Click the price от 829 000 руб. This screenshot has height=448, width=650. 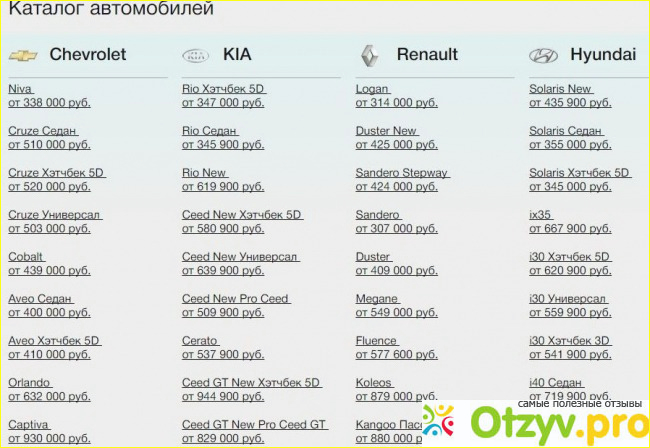(x=223, y=438)
